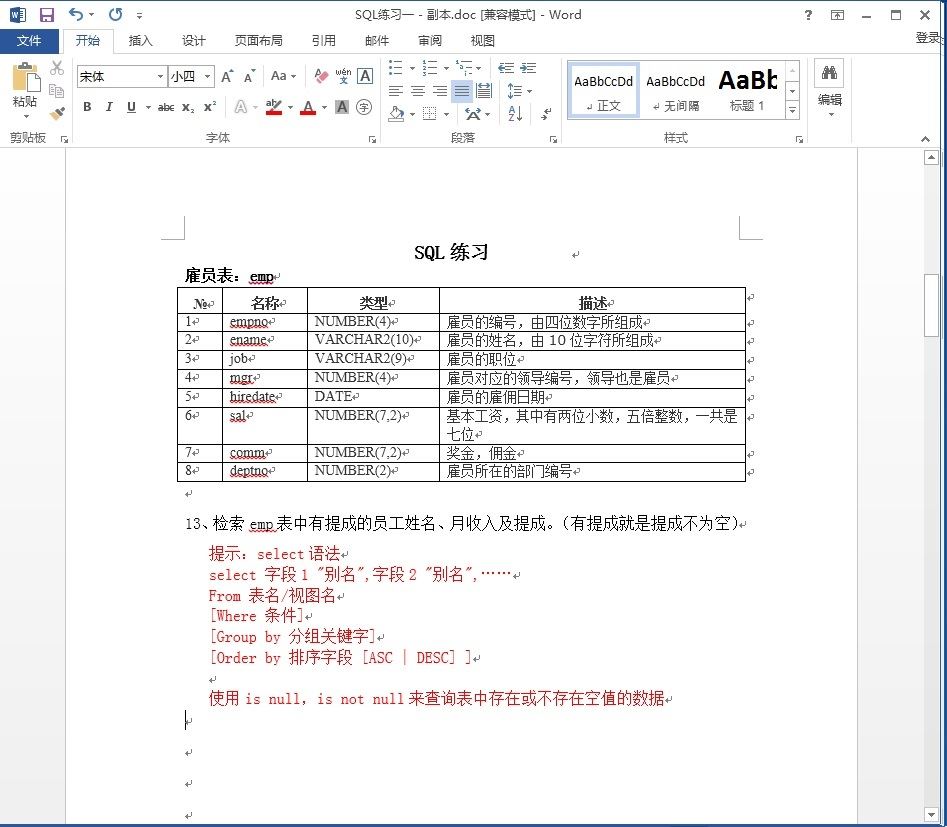Center align the paragraph
The height and width of the screenshot is (827, 947).
click(418, 91)
